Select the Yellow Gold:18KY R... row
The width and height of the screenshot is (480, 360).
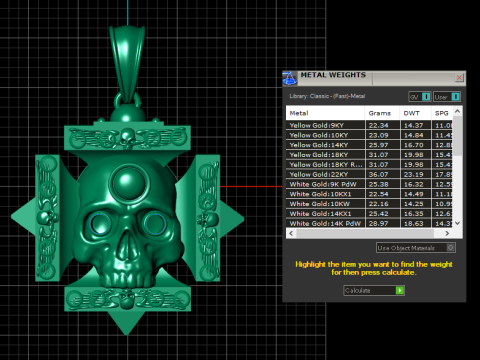369,164
